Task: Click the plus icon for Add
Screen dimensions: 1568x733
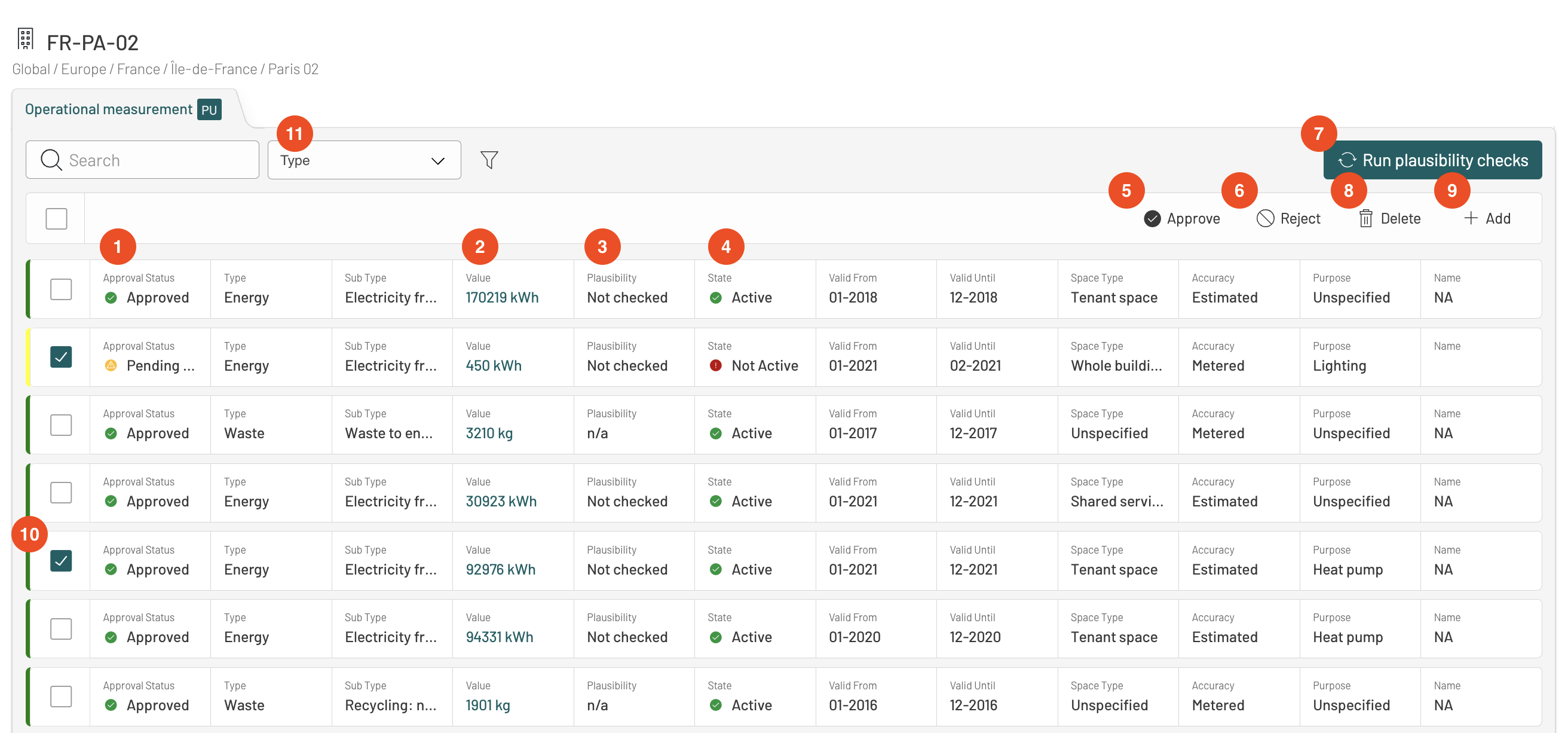Action: [x=1470, y=218]
